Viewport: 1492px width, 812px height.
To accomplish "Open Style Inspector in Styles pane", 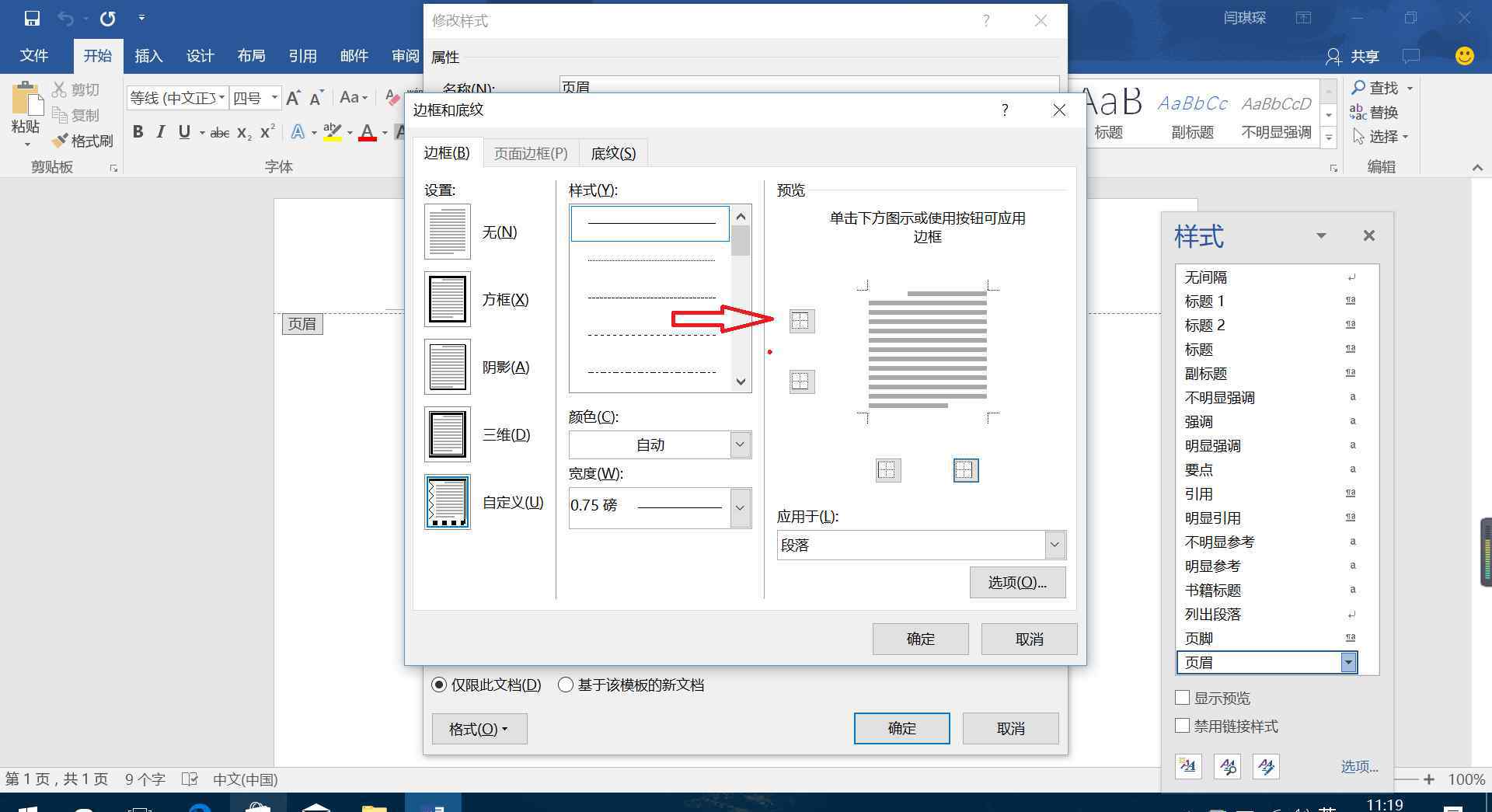I will tap(1227, 766).
